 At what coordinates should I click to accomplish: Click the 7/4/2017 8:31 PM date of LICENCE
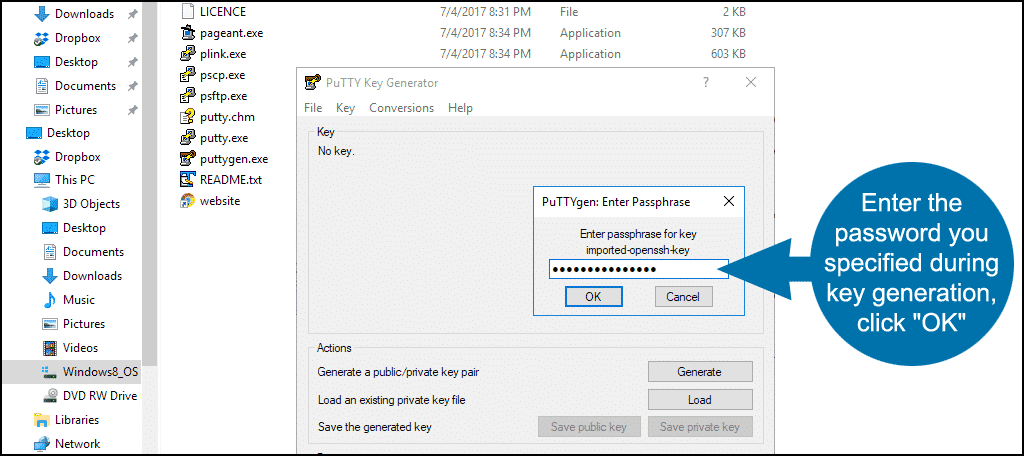485,11
